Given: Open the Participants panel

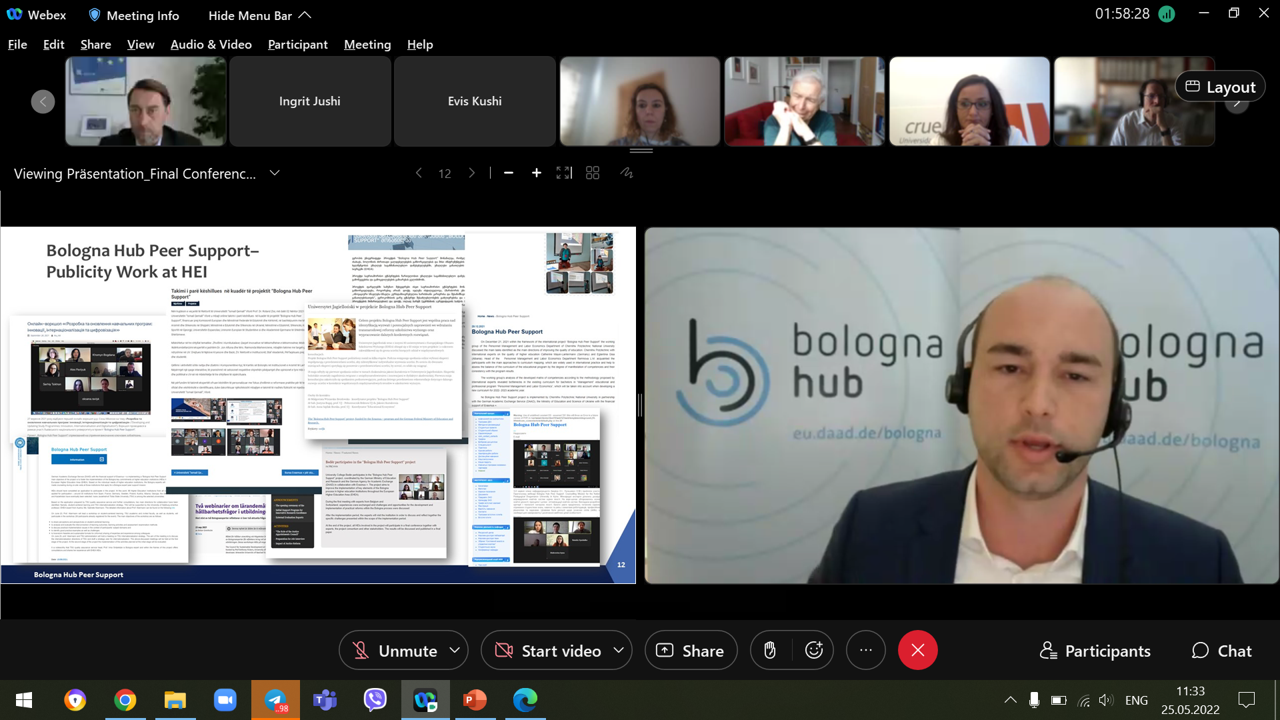Looking at the screenshot, I should (1095, 651).
